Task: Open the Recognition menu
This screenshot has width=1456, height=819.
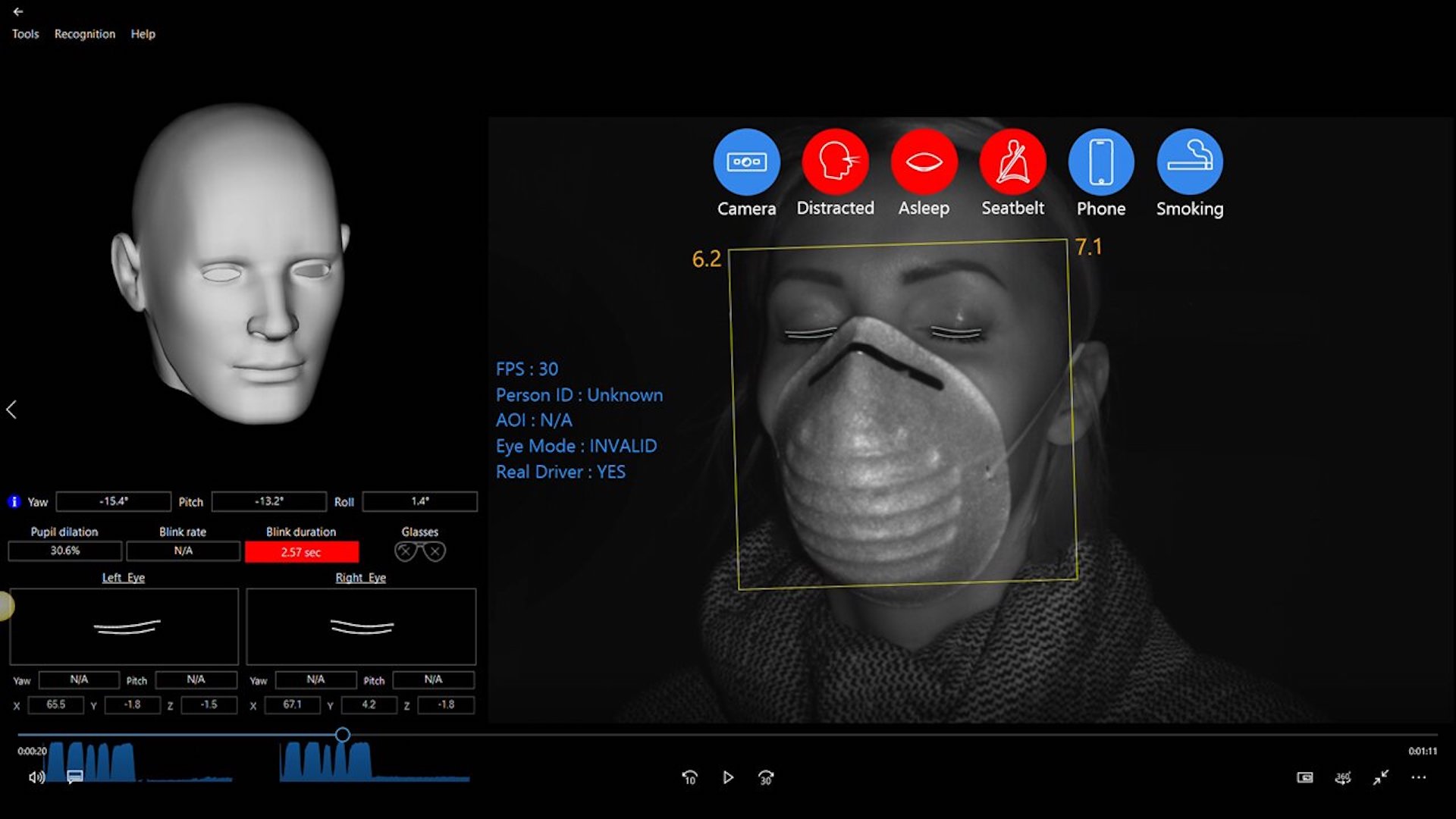Action: 85,34
